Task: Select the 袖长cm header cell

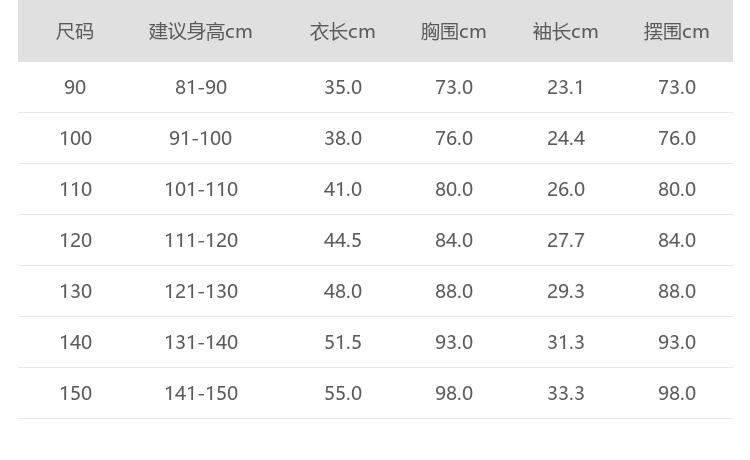Action: 566,32
